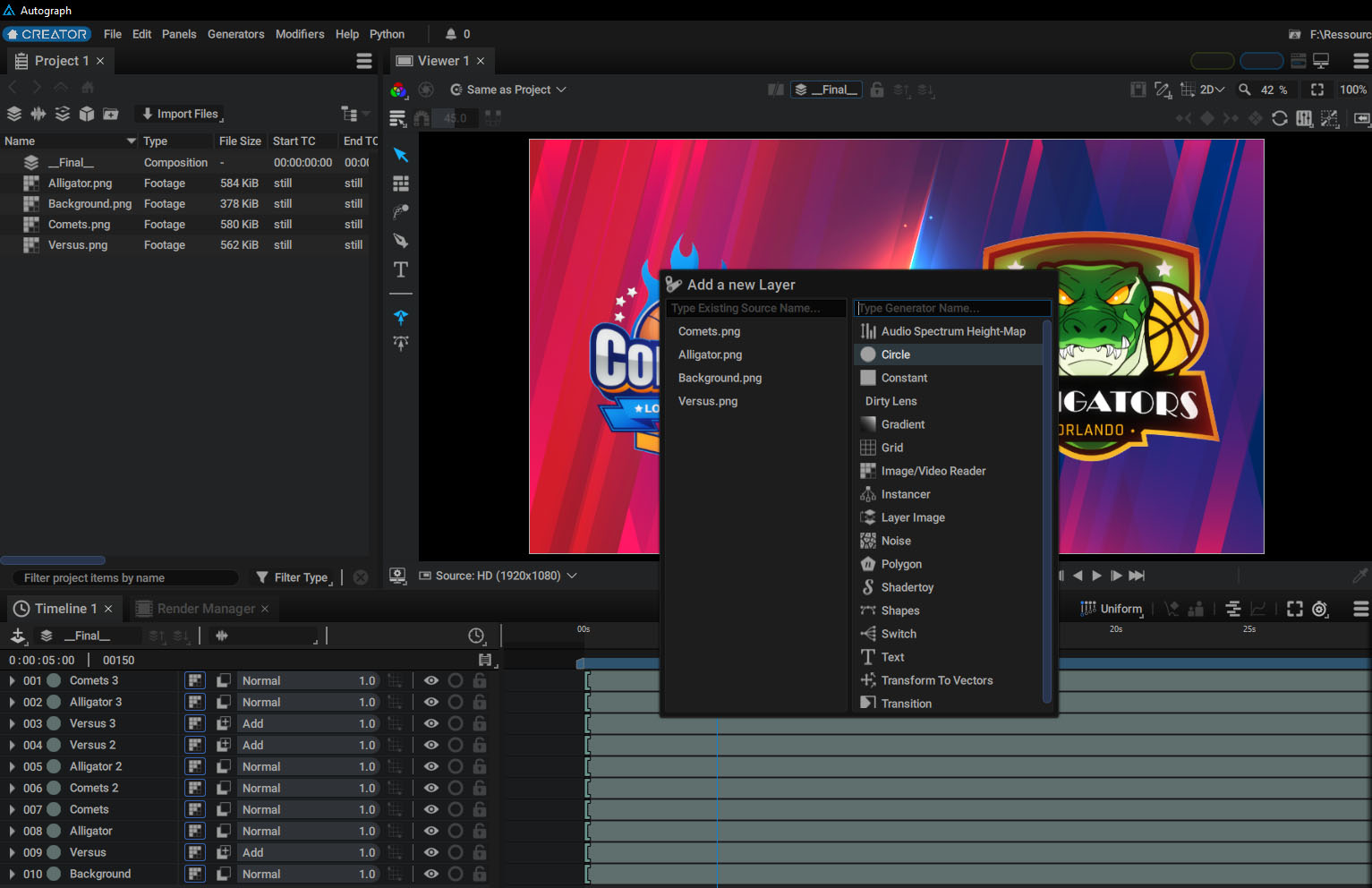The image size is (1372, 888).
Task: Click the Circle generator icon
Action: (x=868, y=354)
